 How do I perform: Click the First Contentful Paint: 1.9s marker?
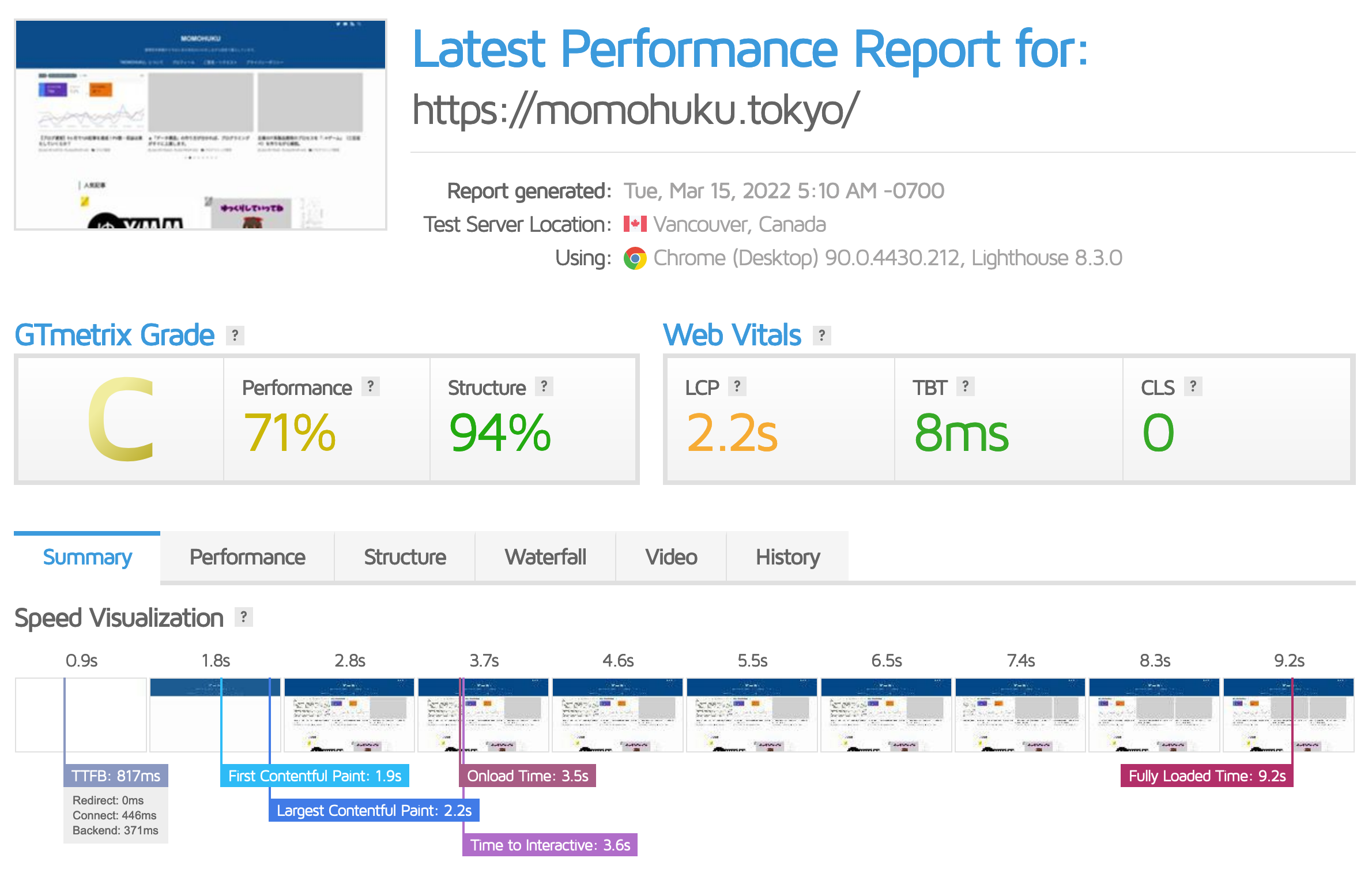pyautogui.click(x=315, y=776)
